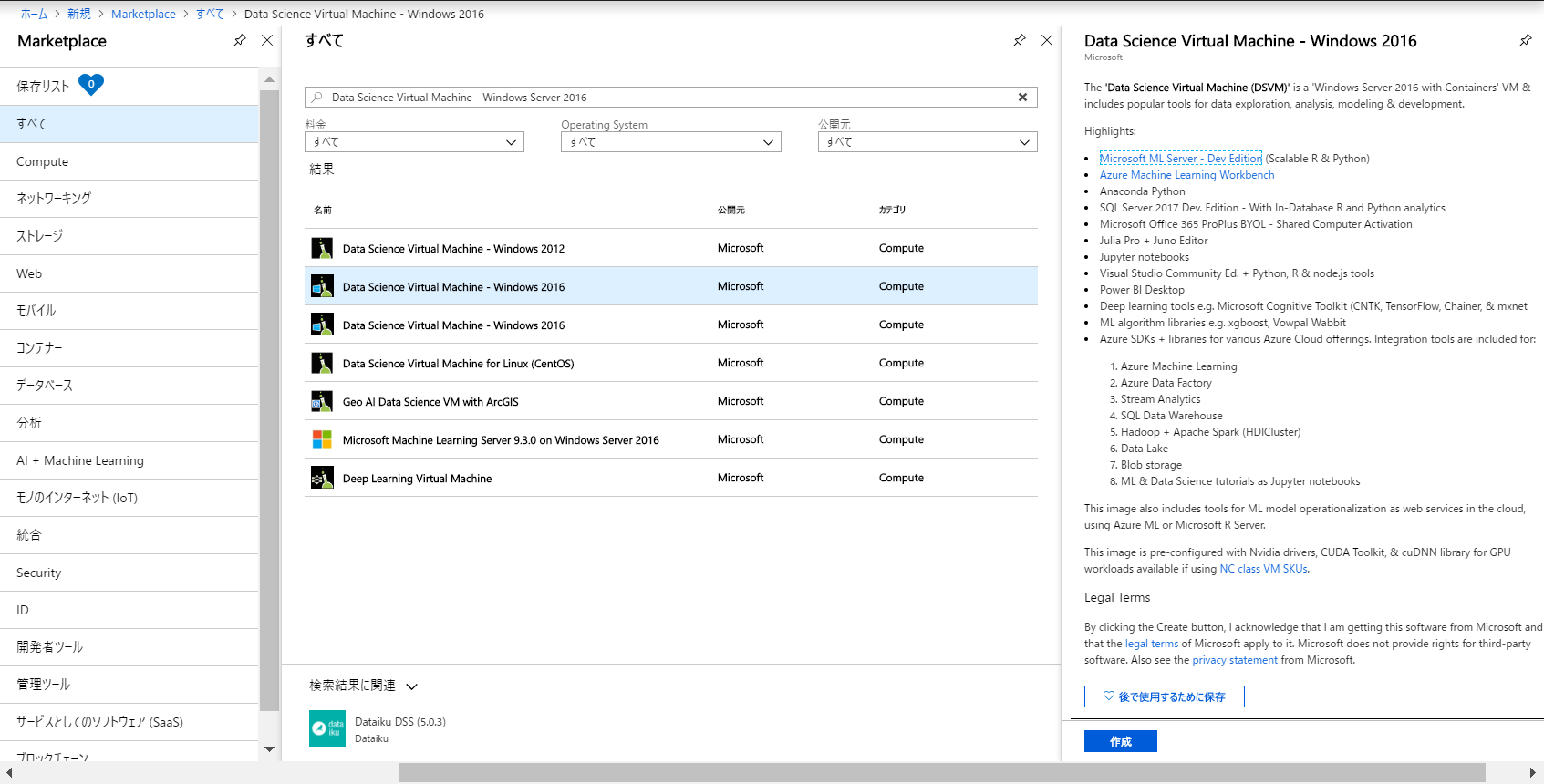The width and height of the screenshot is (1544, 784).
Task: Select the Security category
Action: coord(130,573)
